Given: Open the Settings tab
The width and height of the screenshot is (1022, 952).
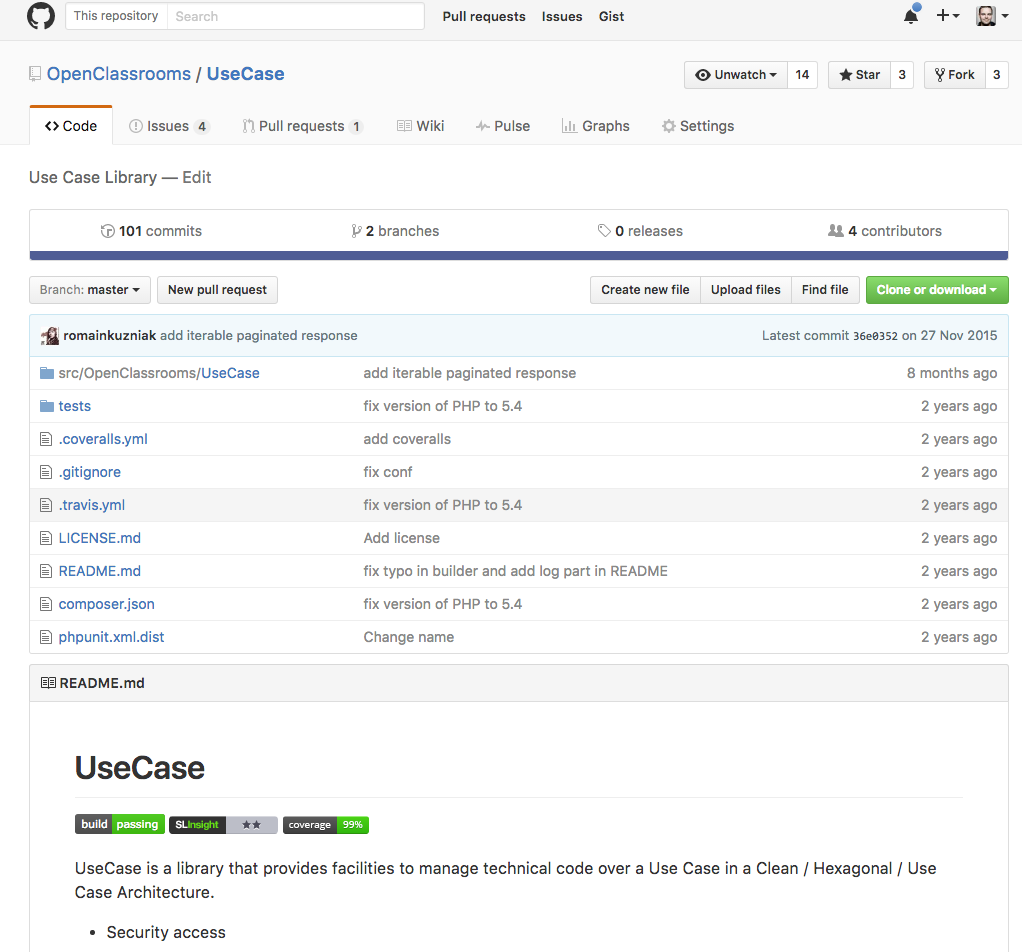Looking at the screenshot, I should [698, 126].
